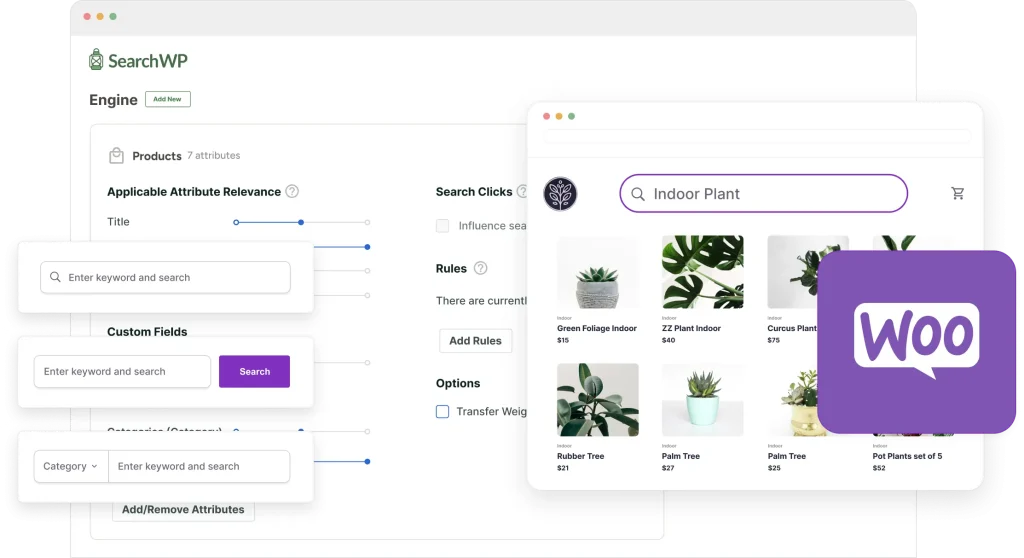
Task: Click the magnifier icon in Indoor Plant search
Action: click(x=638, y=194)
